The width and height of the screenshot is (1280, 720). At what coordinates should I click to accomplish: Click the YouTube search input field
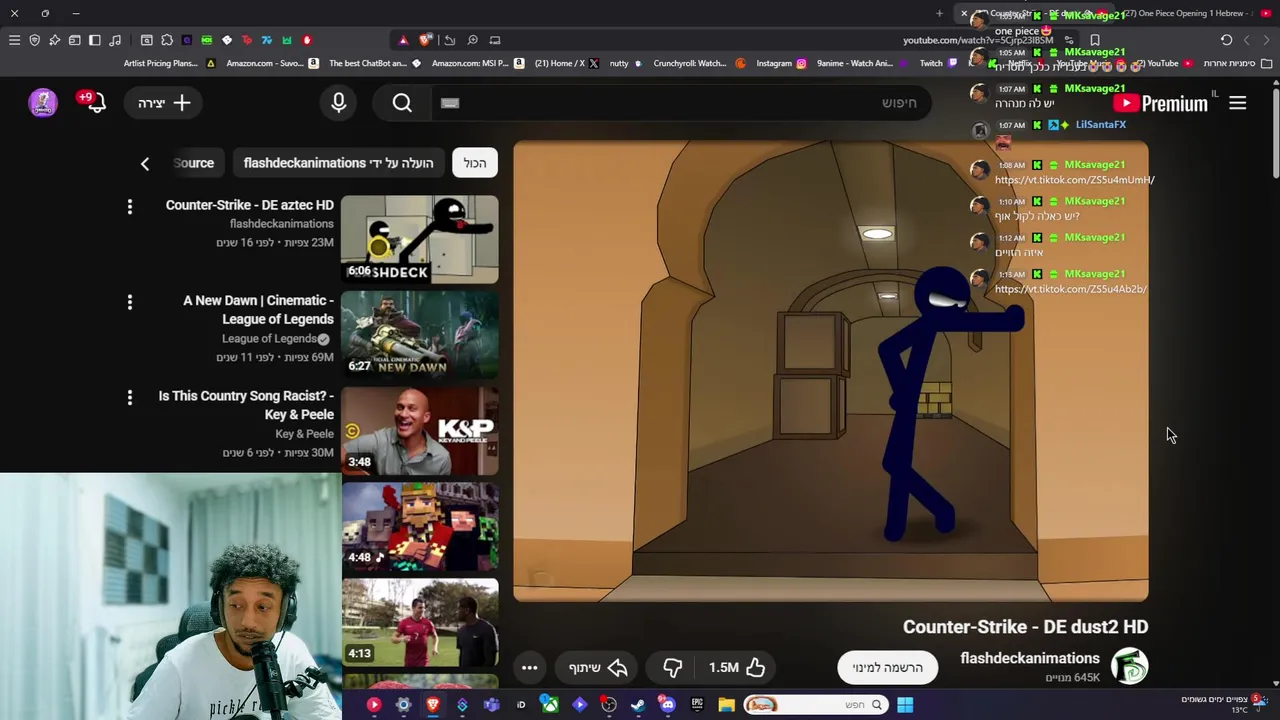(680, 103)
